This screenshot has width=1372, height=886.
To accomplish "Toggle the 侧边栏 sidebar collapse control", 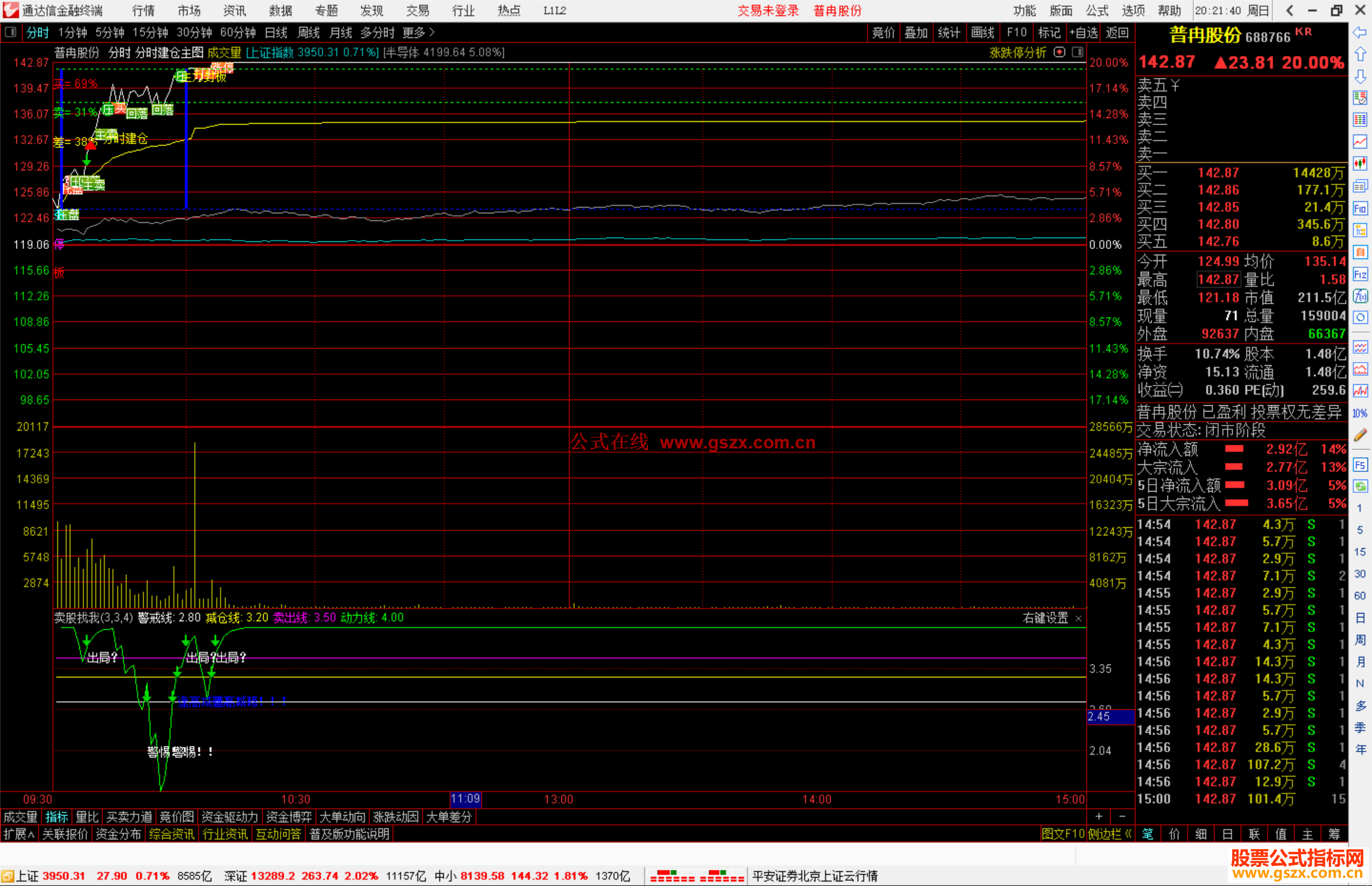I will 1109,834.
